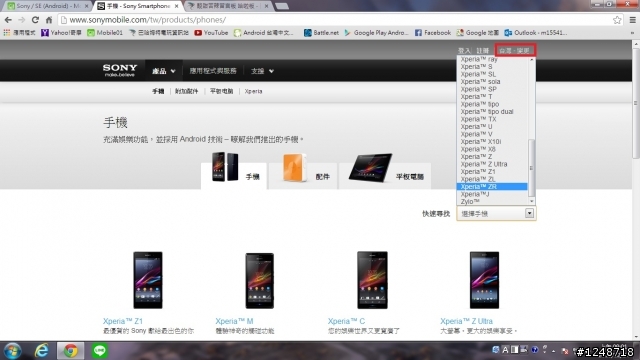The width and height of the screenshot is (640, 360).
Task: Choose Xperia ZR in dropdown list
Action: [492, 187]
